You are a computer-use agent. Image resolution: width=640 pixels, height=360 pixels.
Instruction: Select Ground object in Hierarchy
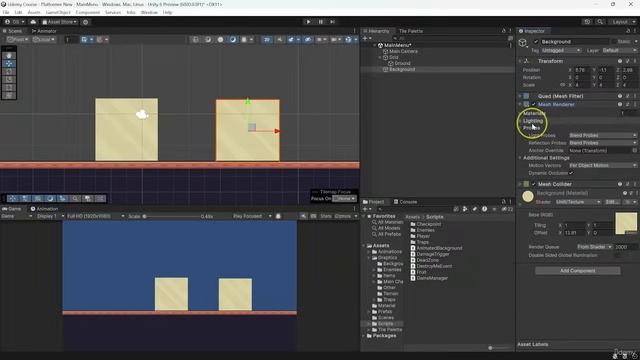(402, 63)
